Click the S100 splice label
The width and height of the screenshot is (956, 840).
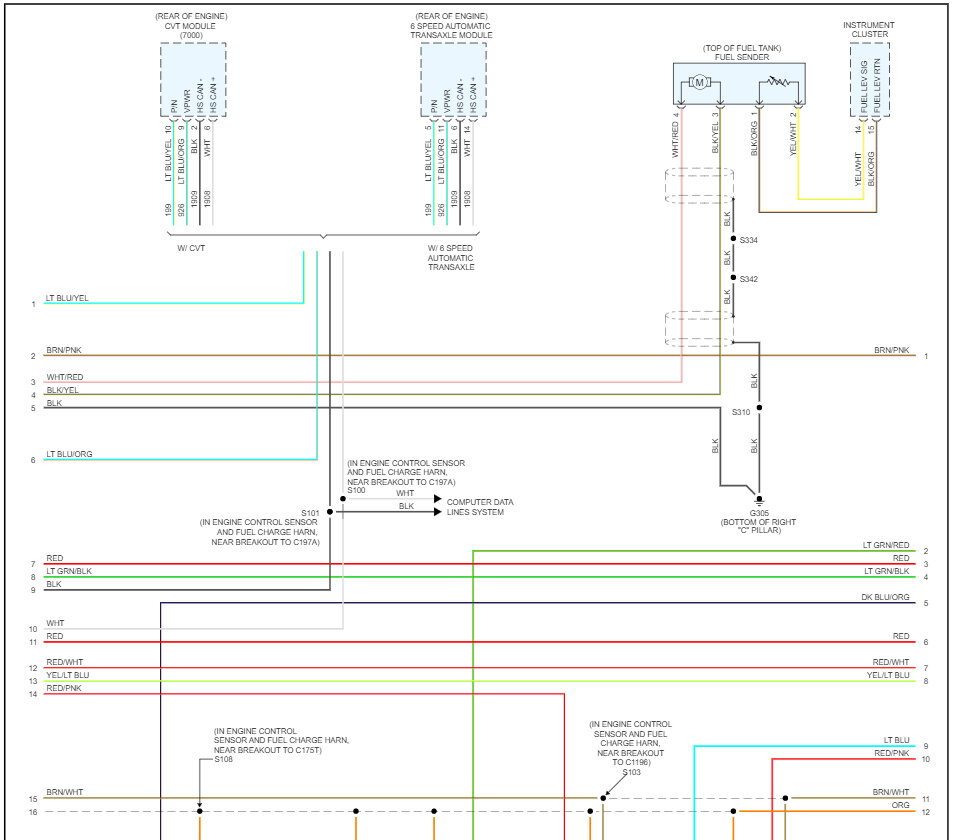(356, 490)
